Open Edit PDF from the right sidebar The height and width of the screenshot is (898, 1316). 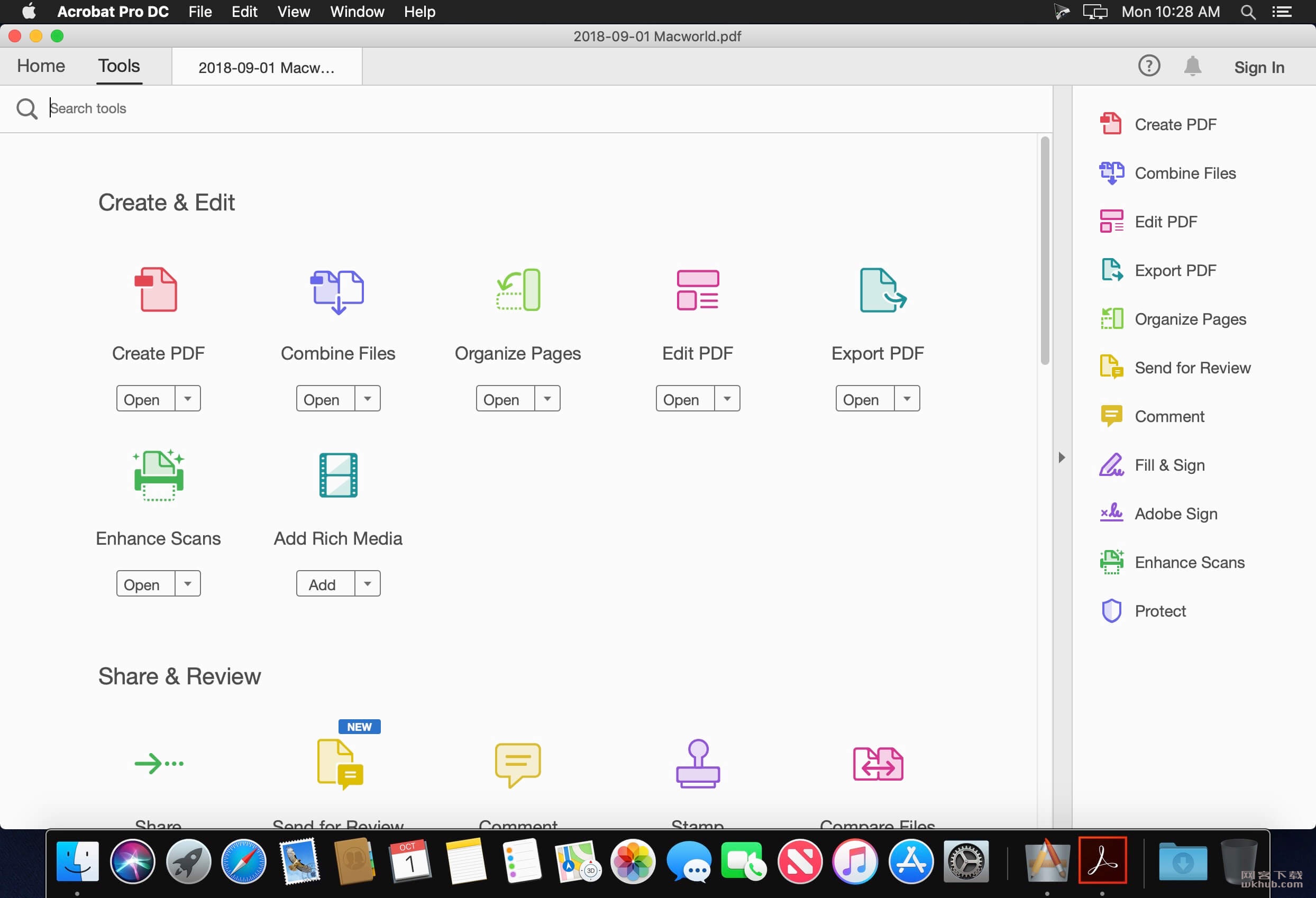[x=1148, y=222]
